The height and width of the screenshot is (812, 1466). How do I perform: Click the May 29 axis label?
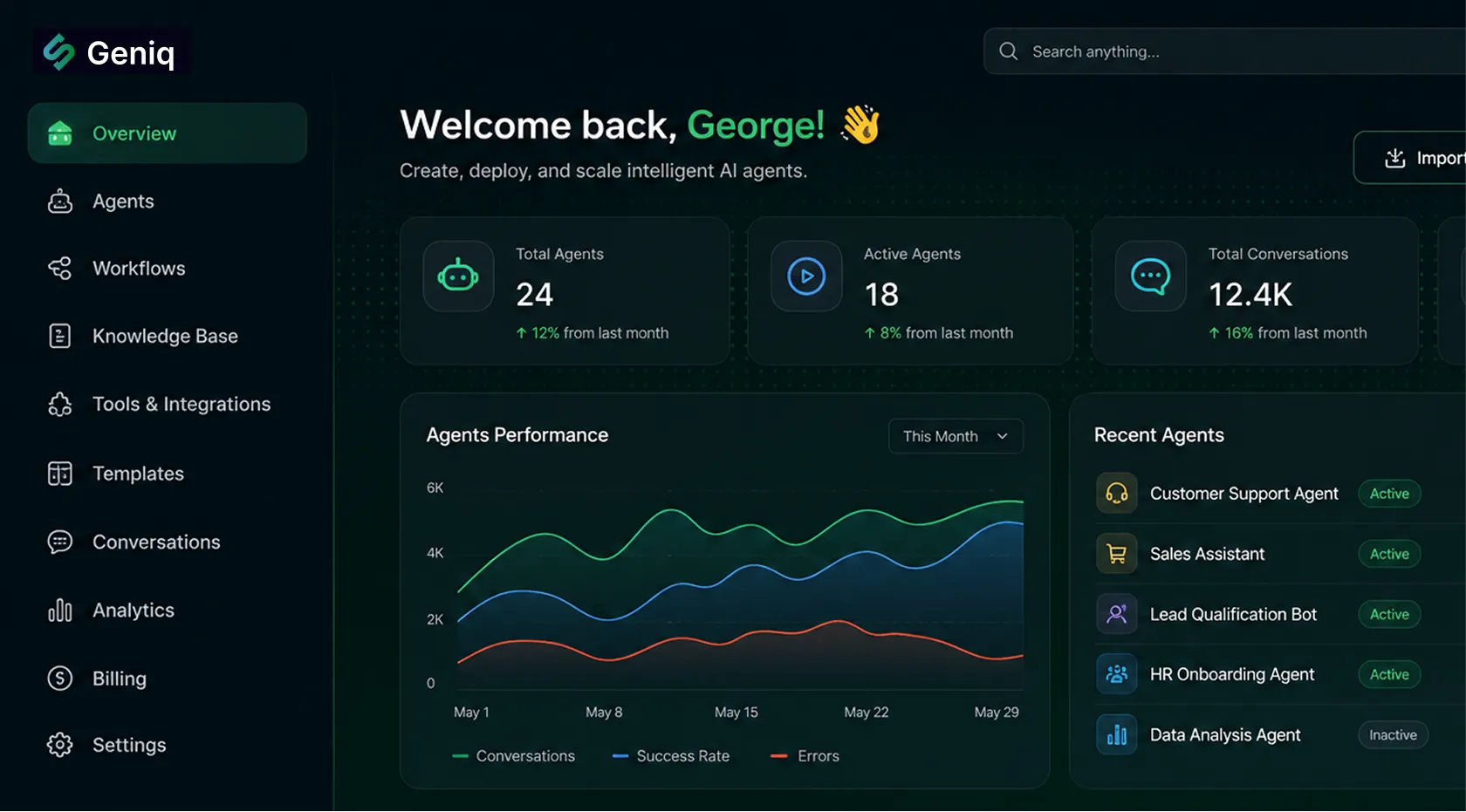point(997,713)
